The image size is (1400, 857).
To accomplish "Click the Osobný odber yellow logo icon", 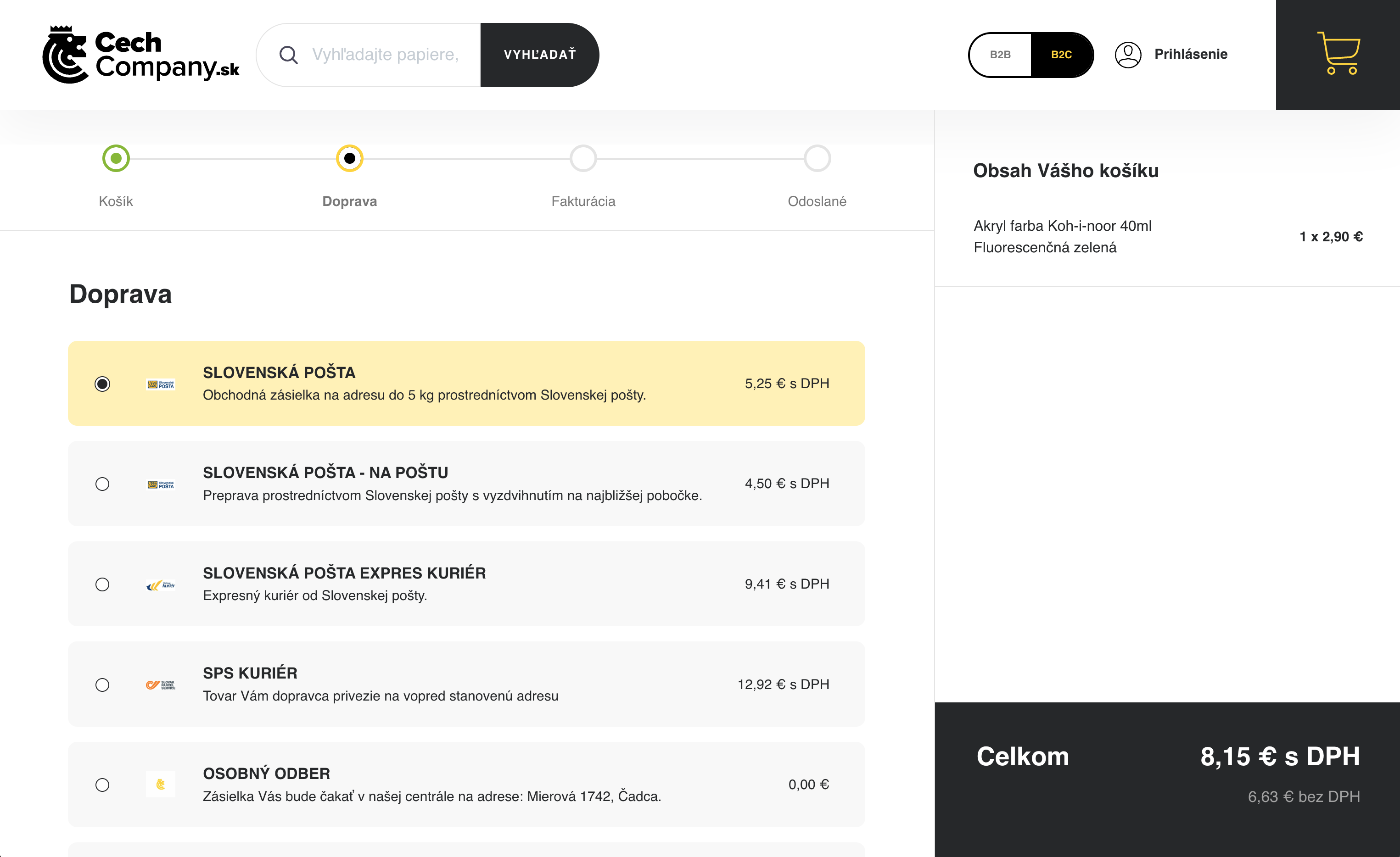I will [x=161, y=785].
